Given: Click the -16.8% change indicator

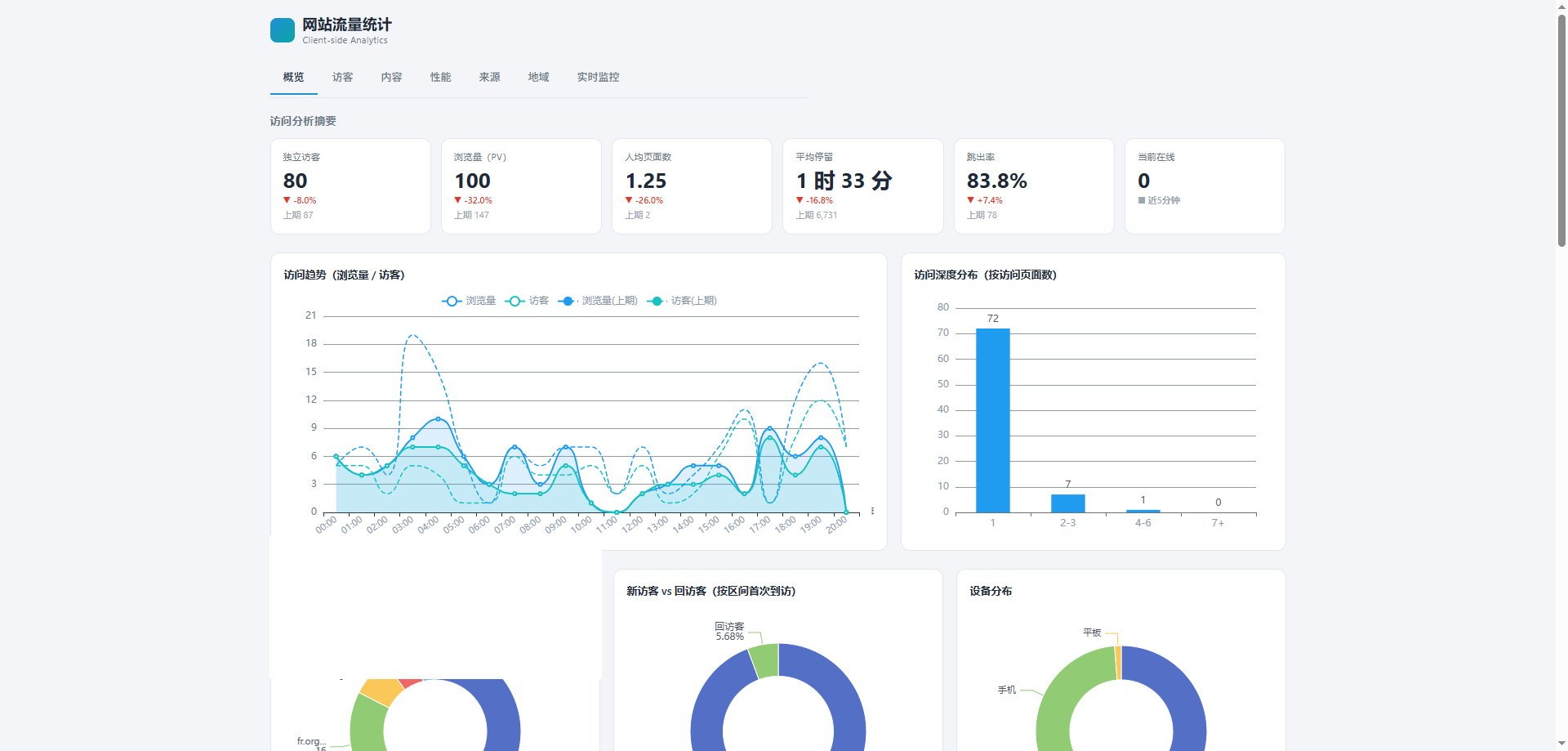Looking at the screenshot, I should pyautogui.click(x=815, y=200).
